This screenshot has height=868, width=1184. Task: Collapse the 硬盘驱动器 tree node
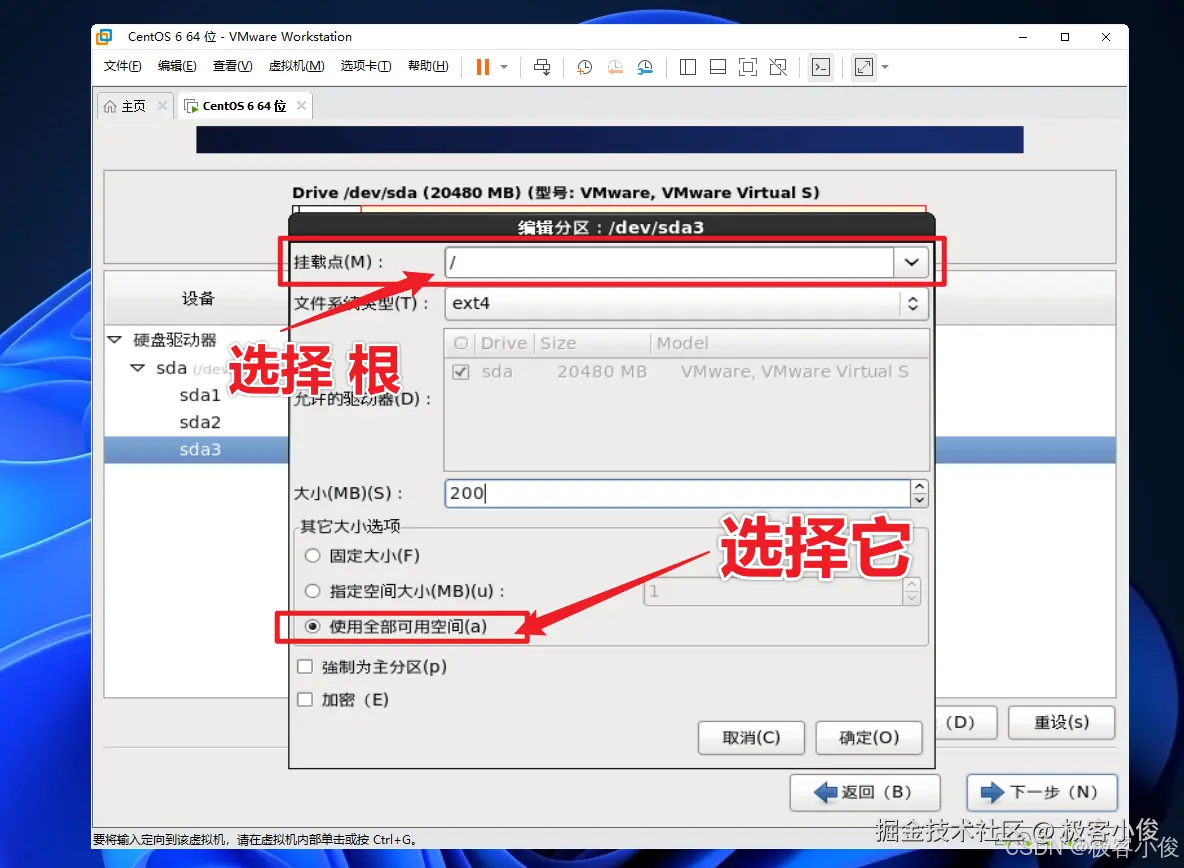115,340
